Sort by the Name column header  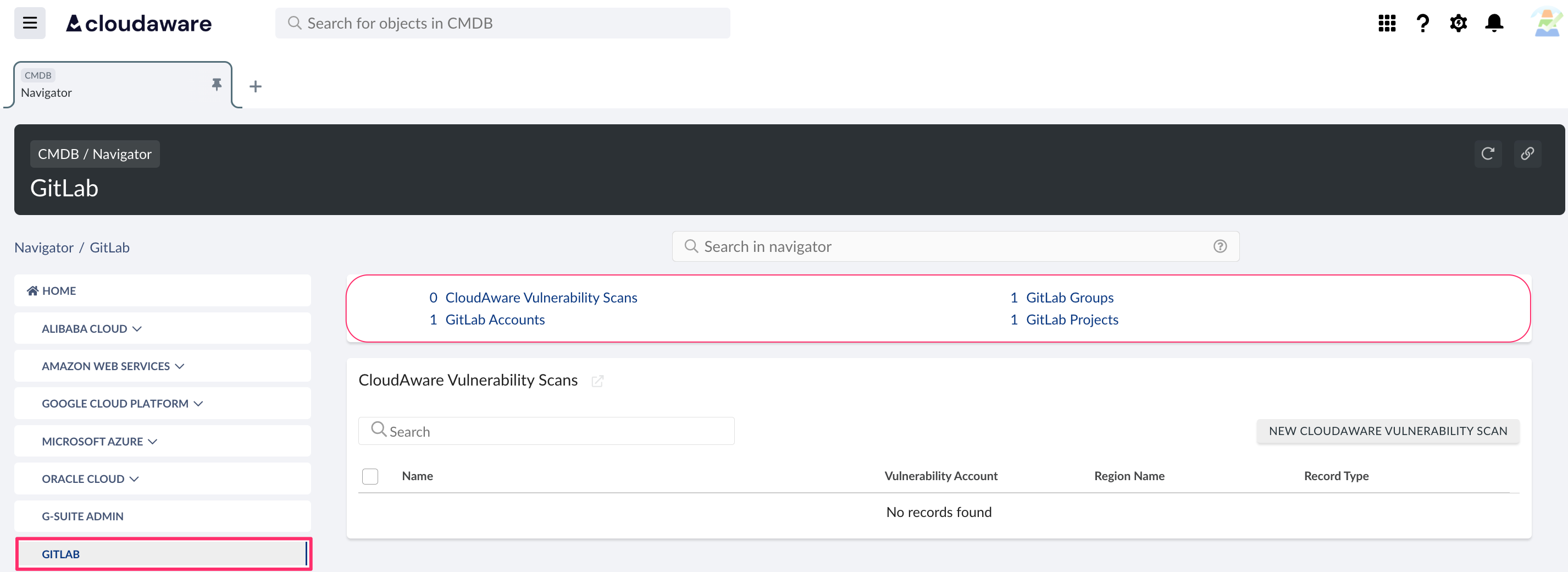418,476
